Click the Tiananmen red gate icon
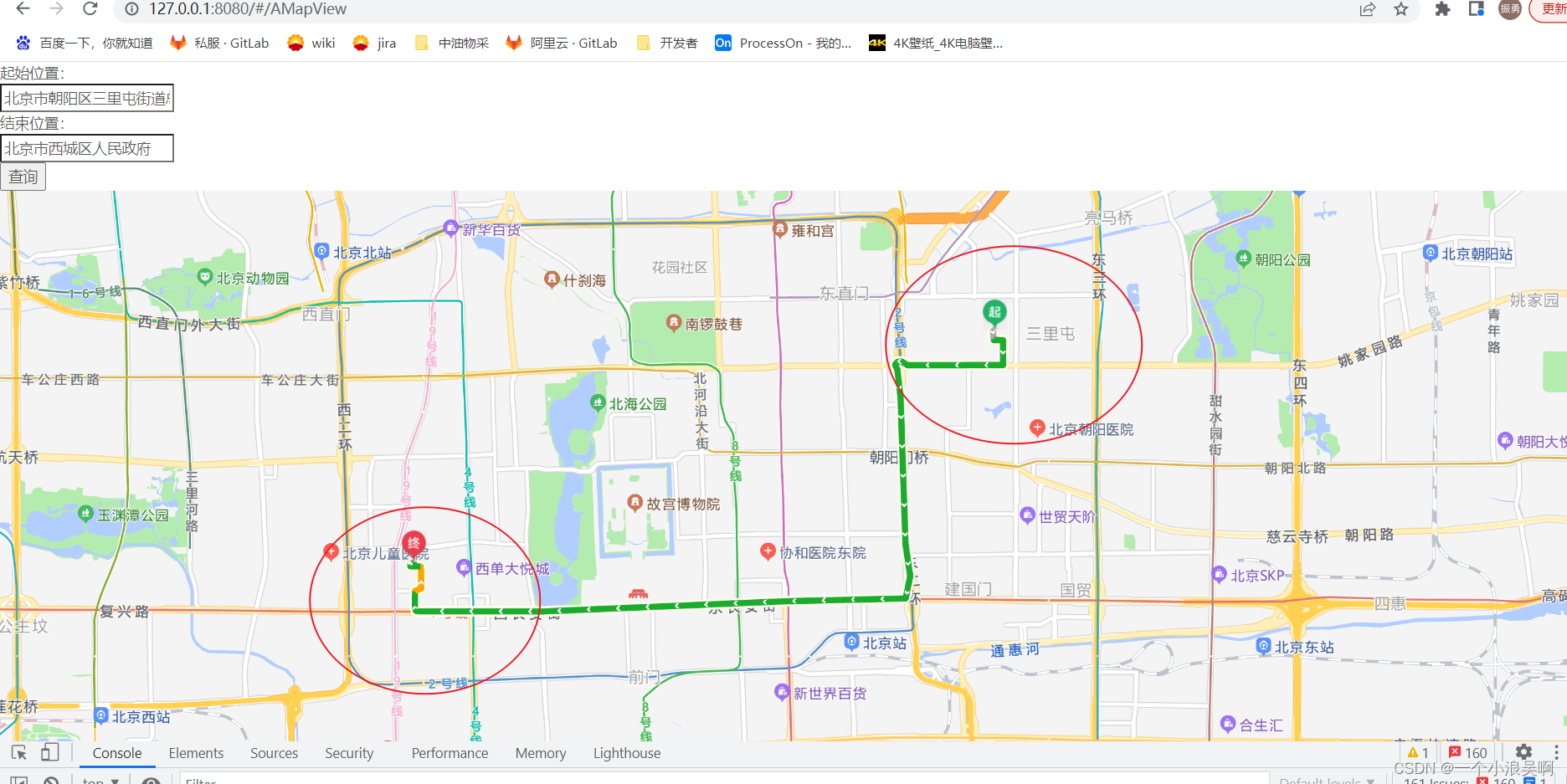Screen dimensions: 1567x784 click(639, 592)
